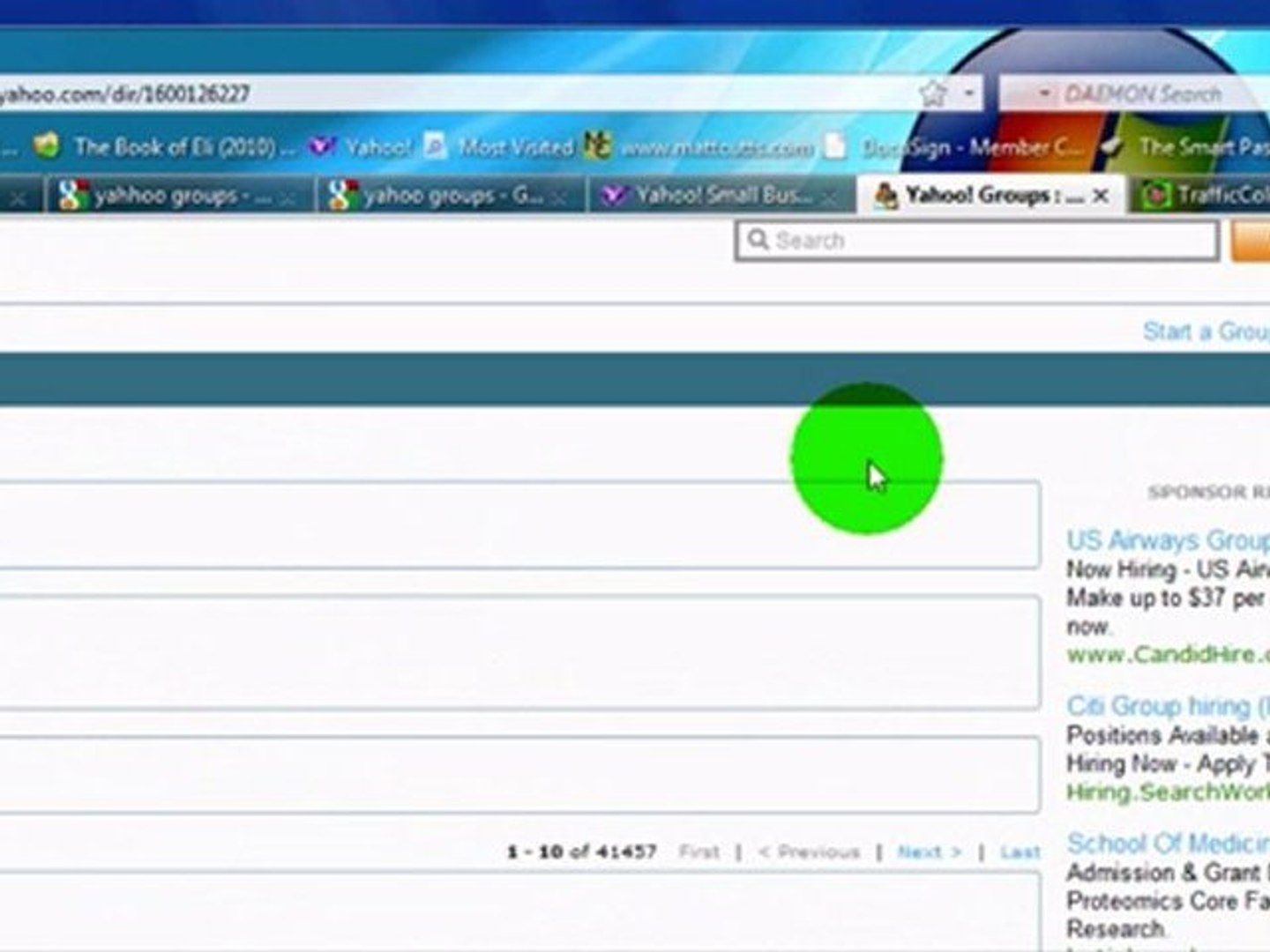Click the 'Hiring Now - Apply' ad text
Viewport: 1270px width, 952px height.
tap(1168, 763)
